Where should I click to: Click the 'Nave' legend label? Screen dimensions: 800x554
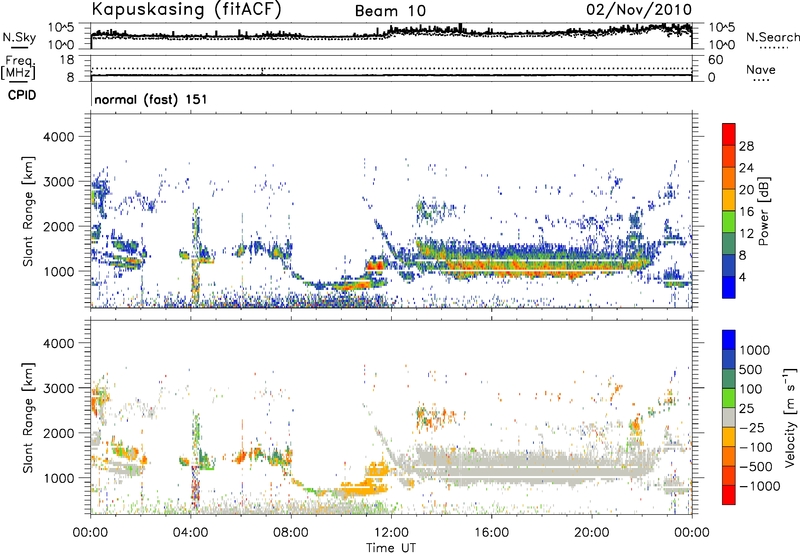761,69
